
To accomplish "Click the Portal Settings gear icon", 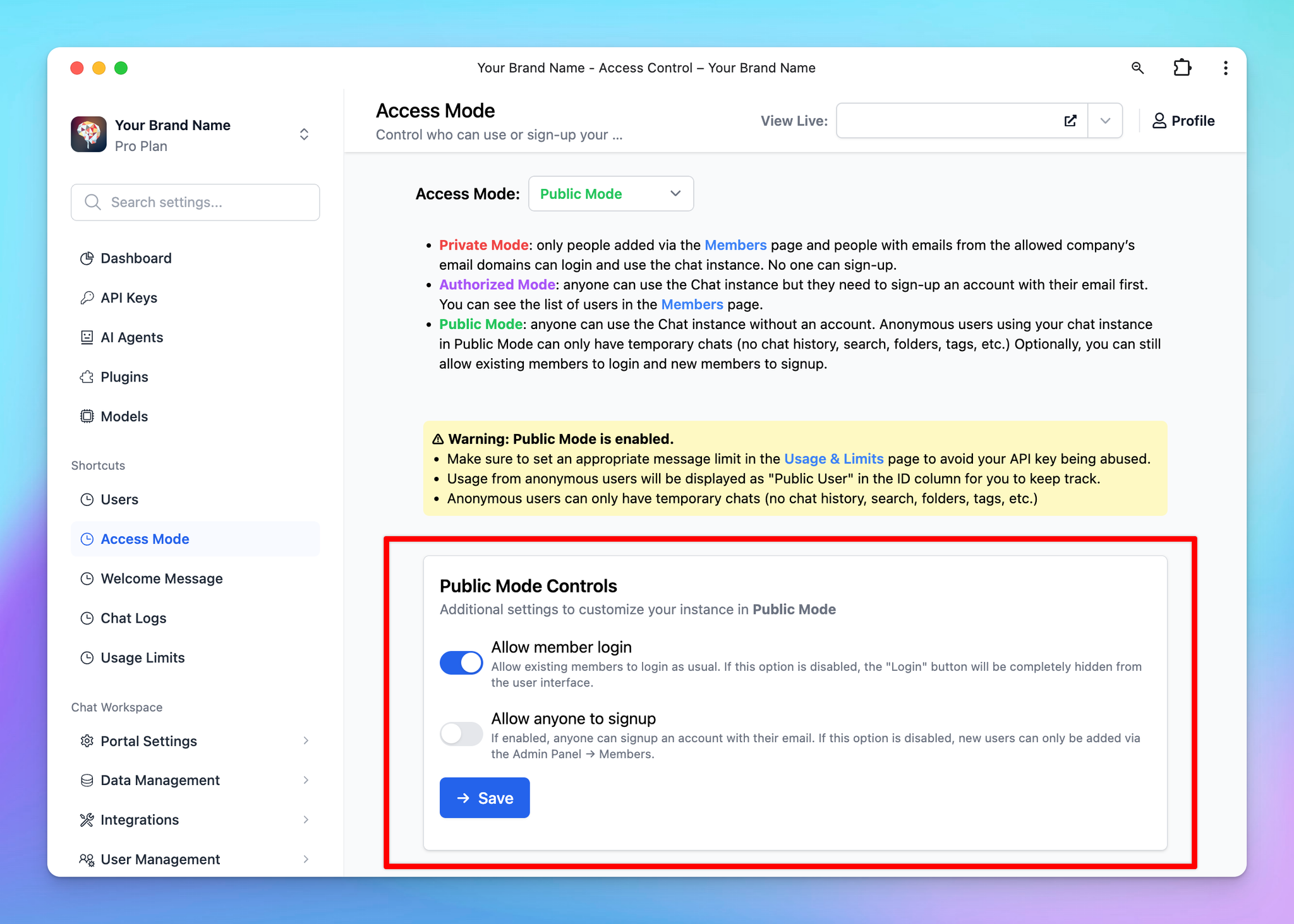I will (x=87, y=741).
